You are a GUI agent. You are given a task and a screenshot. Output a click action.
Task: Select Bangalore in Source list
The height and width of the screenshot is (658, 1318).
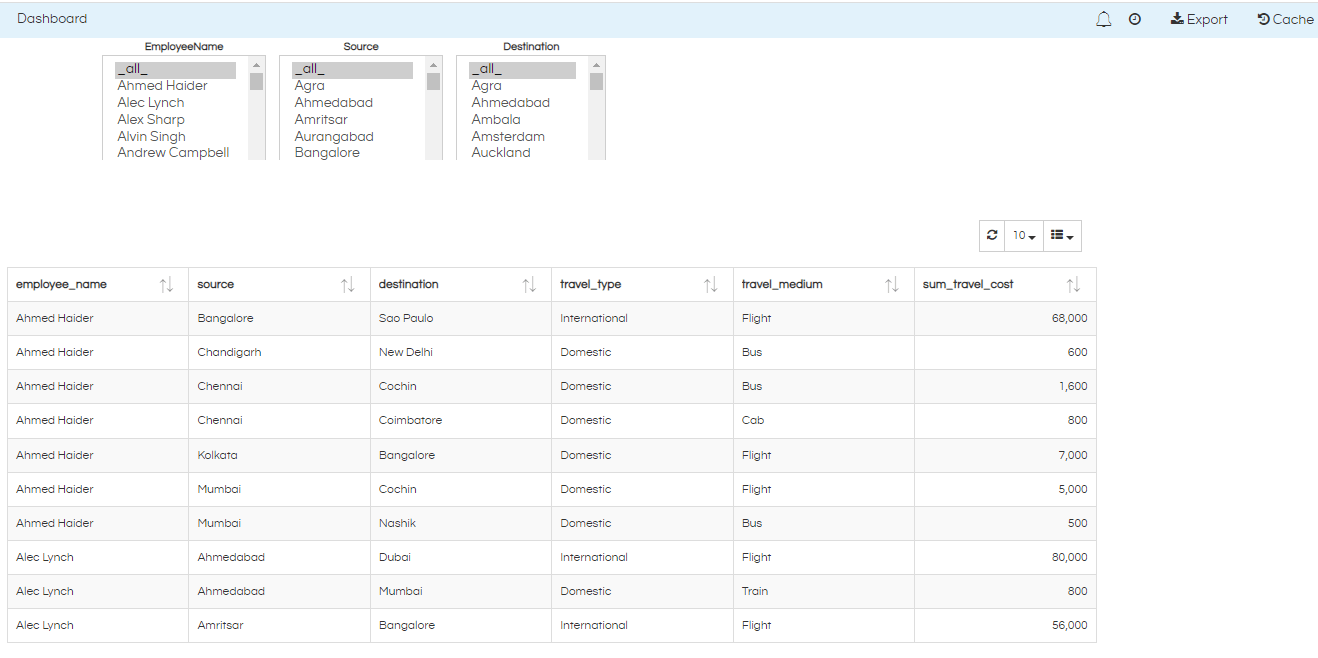[x=352, y=153]
